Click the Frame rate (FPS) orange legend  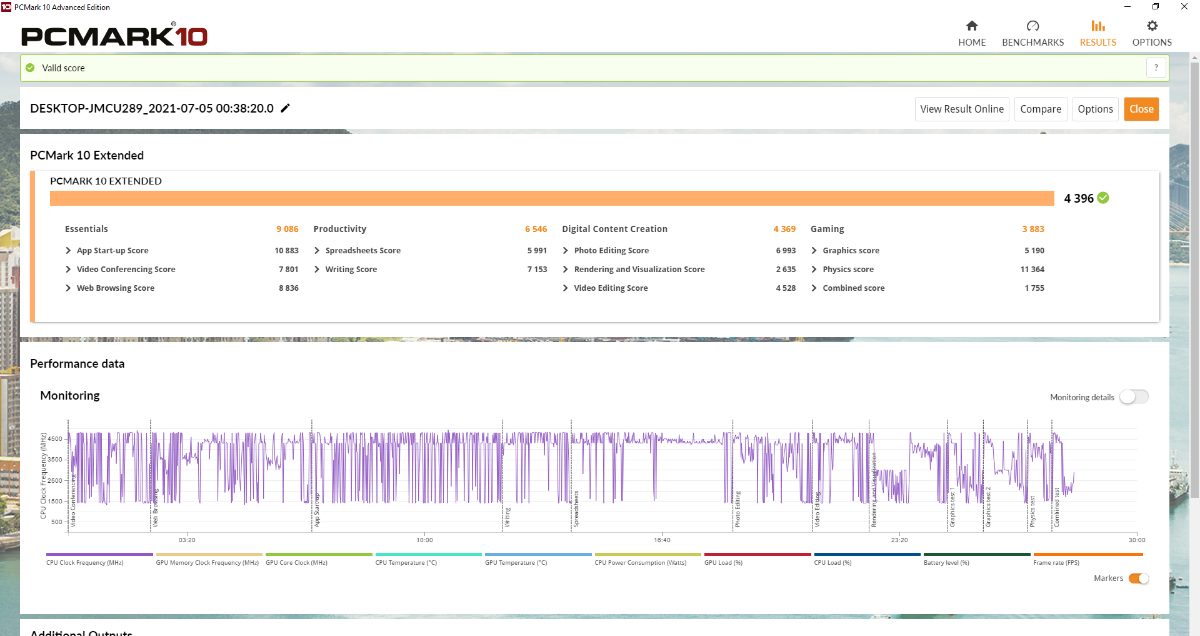click(1087, 555)
